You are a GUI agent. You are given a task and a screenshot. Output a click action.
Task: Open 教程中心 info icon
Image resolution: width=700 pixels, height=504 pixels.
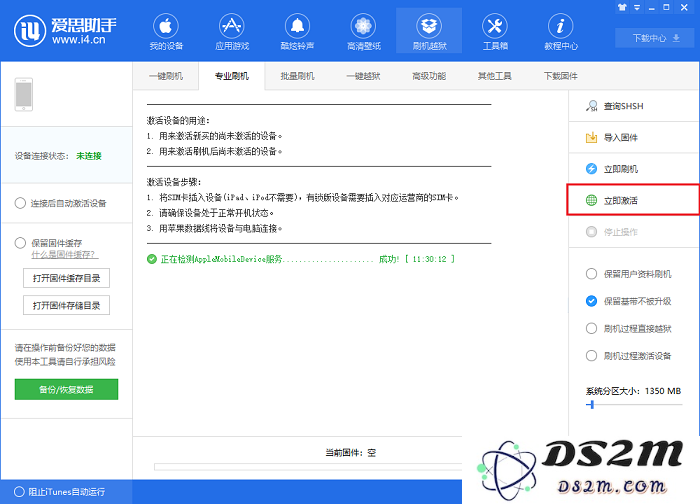click(x=561, y=26)
